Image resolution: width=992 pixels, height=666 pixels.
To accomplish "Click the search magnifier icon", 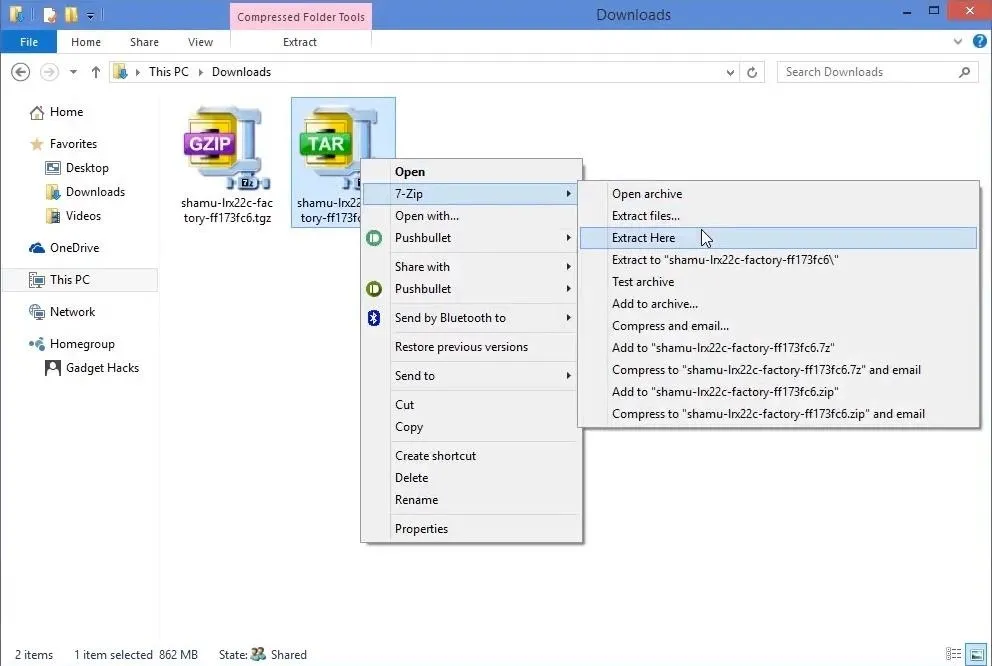I will (x=964, y=72).
